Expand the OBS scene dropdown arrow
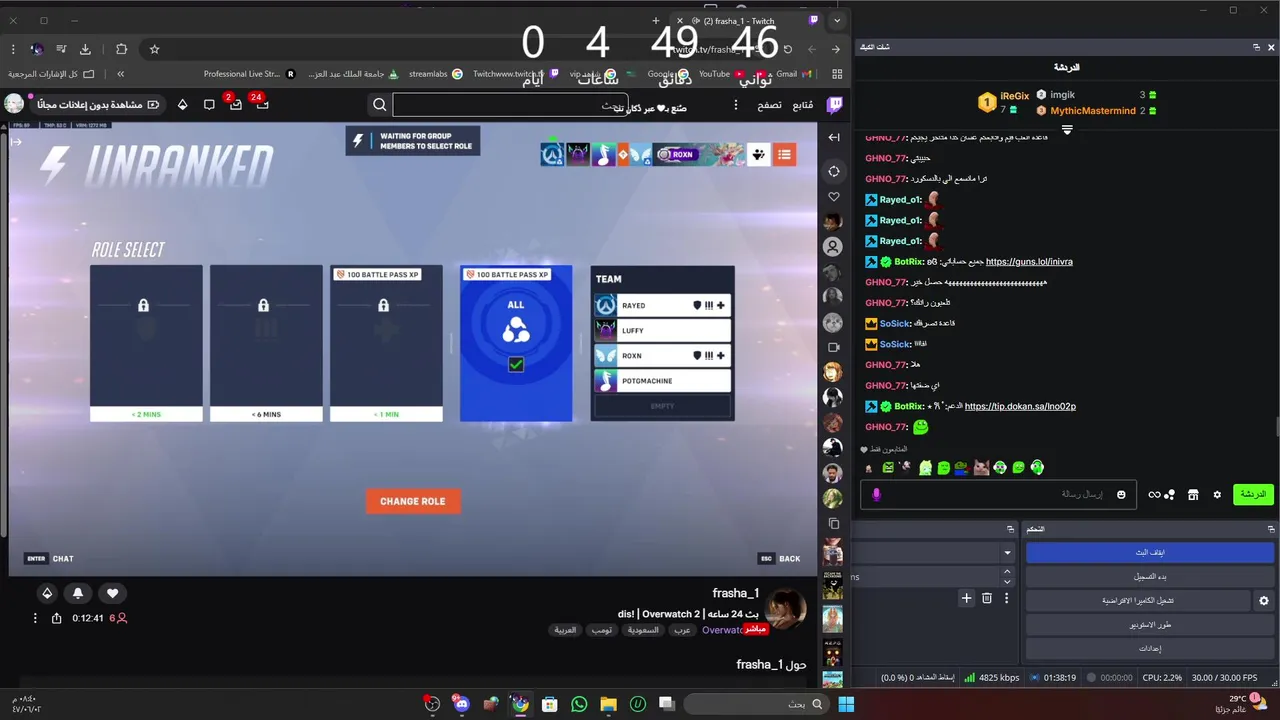This screenshot has width=1280, height=720. pos(1007,552)
